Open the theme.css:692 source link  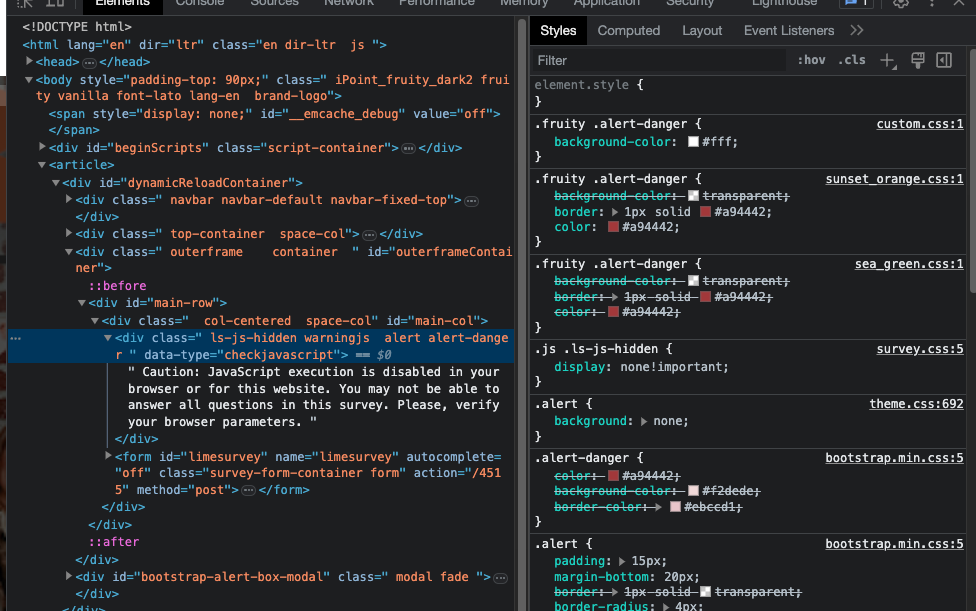click(x=916, y=404)
